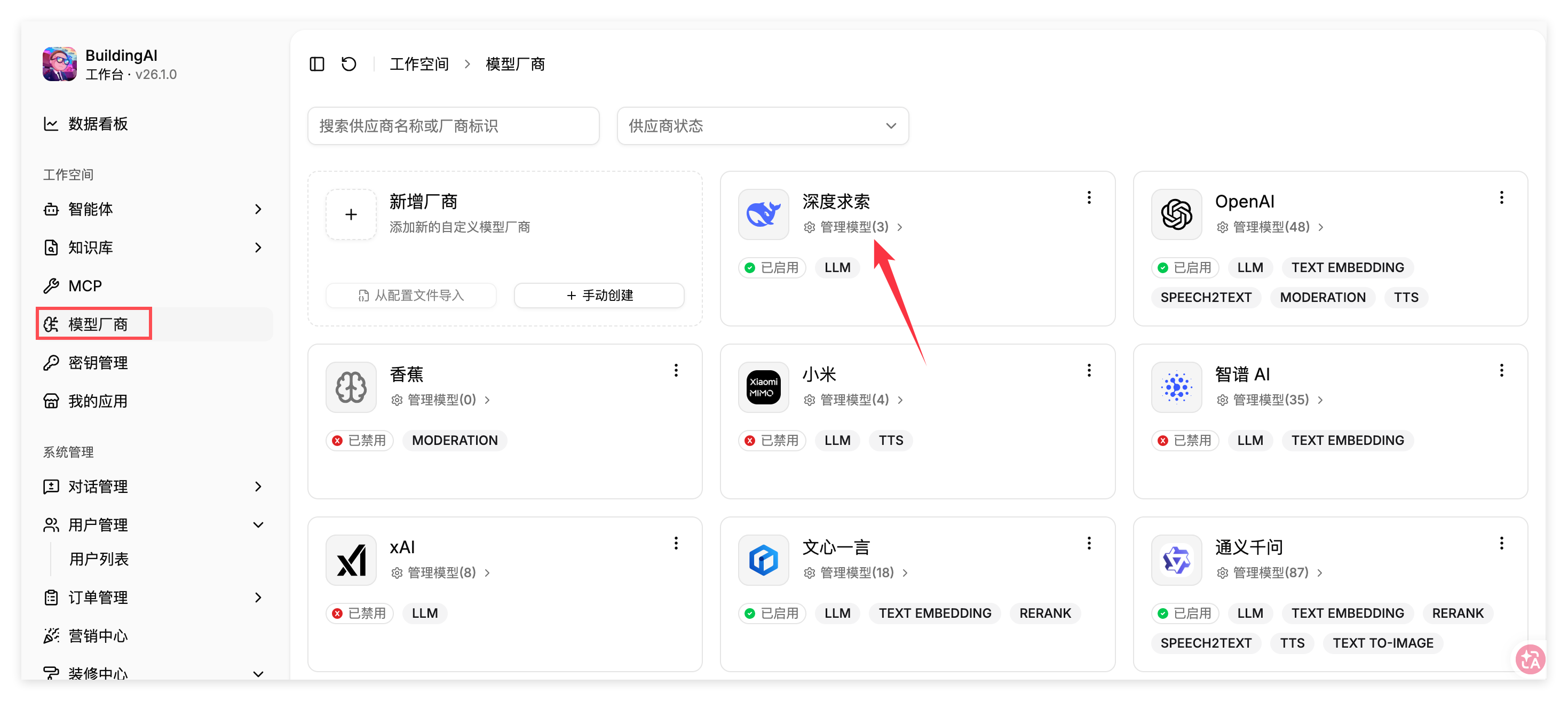Open more options for 深度求索 card

tap(1089, 198)
